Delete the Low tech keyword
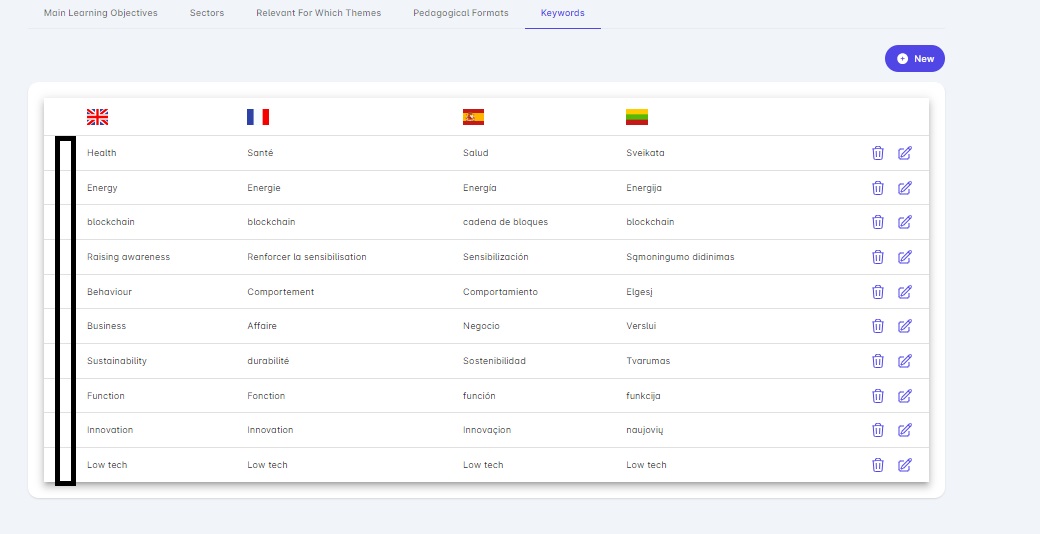The image size is (1040, 534). 878,465
